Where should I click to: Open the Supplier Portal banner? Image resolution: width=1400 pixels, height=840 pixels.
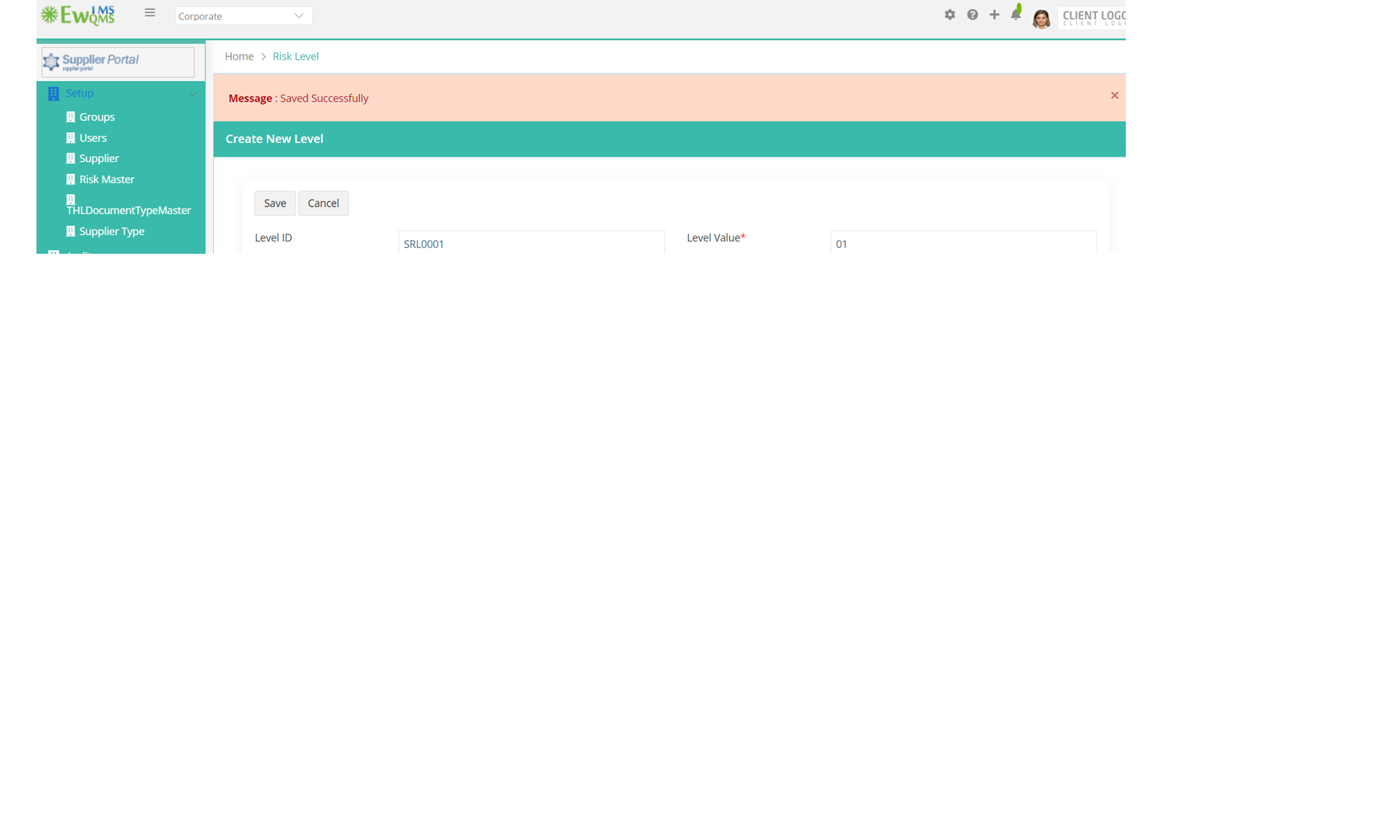coord(118,62)
